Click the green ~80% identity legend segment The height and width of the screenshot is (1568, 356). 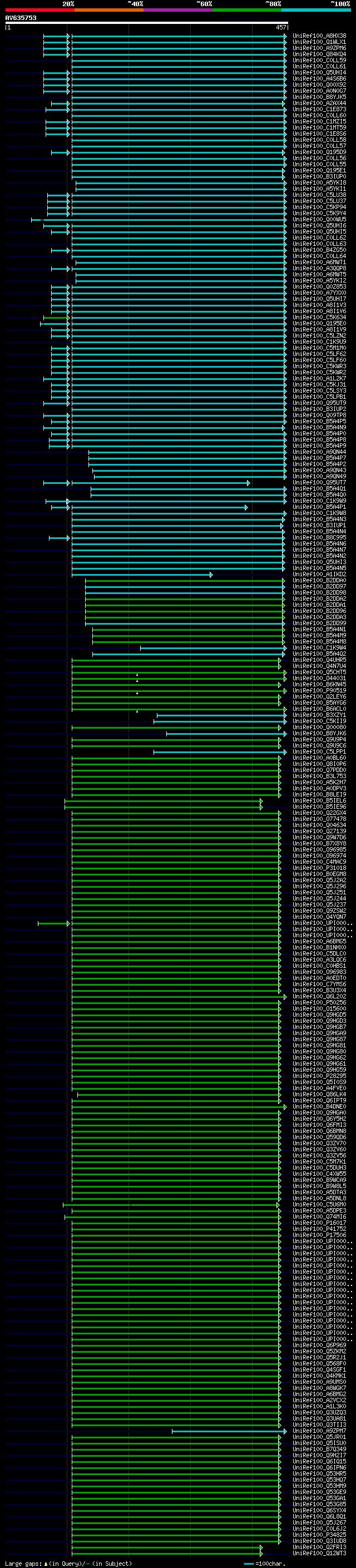[247, 10]
